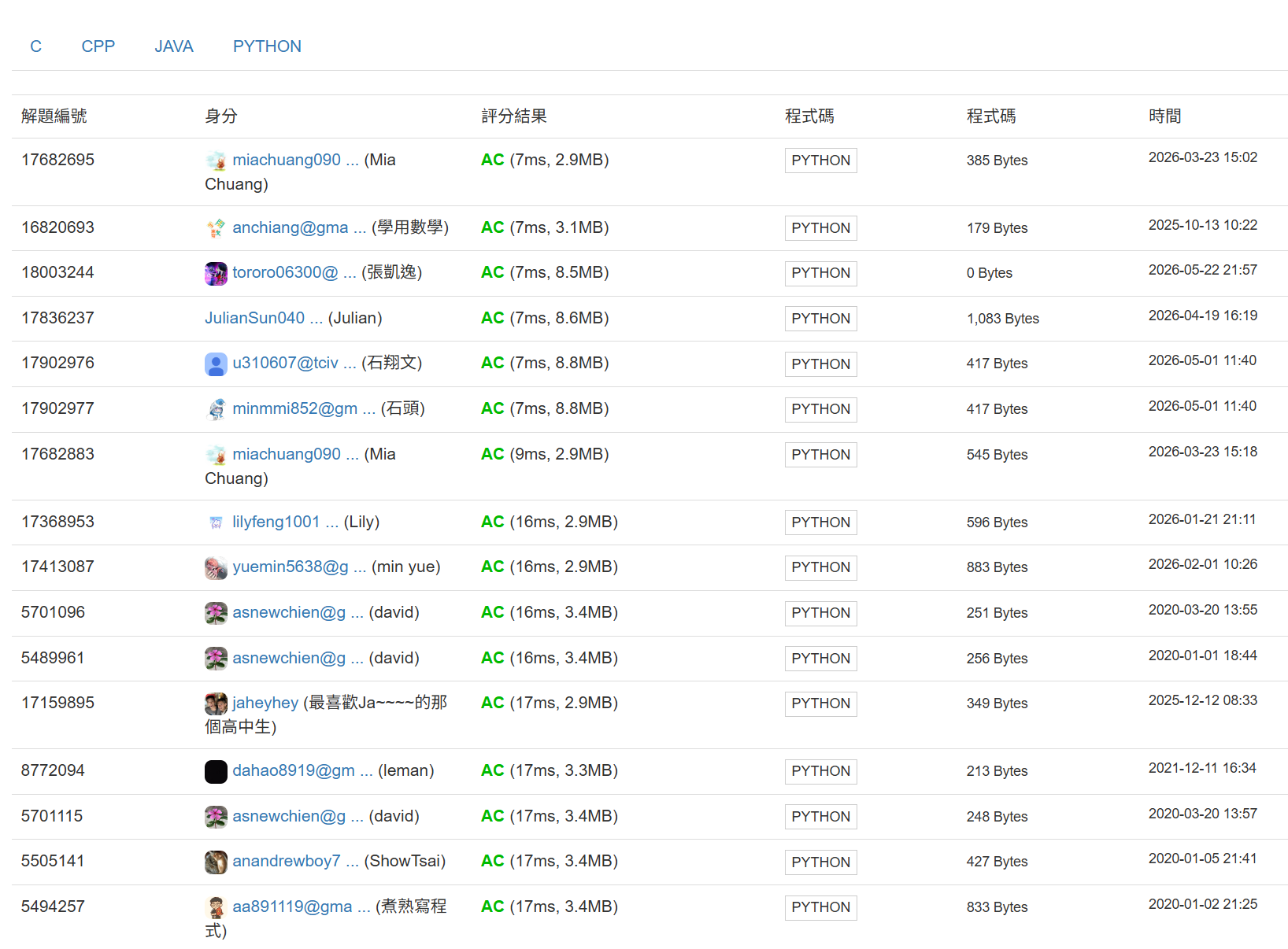This screenshot has height=949, width=1288.
Task: Click minmmi852@gm avatar icon
Action: coord(216,409)
